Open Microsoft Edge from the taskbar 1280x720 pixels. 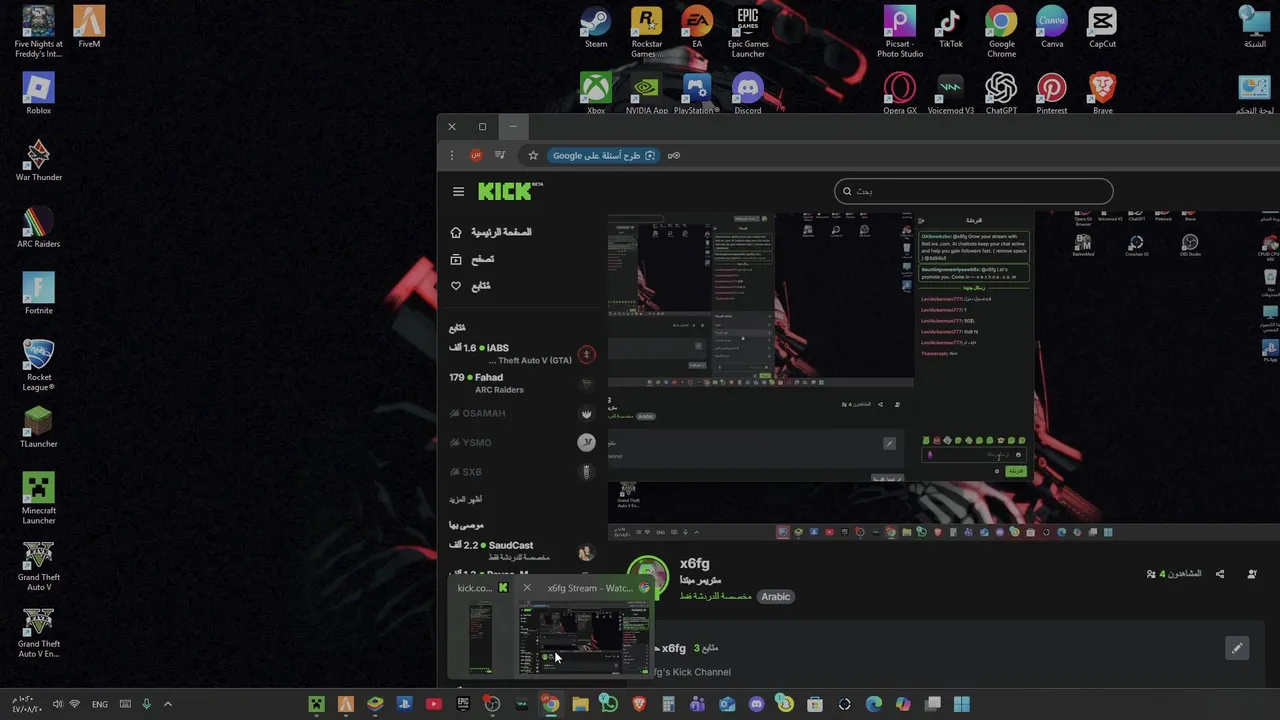874,704
